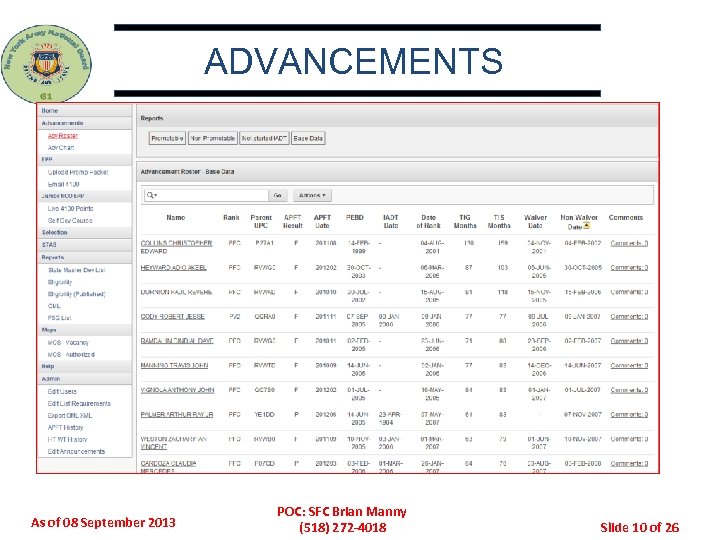Open the Email 4100 link

tap(63, 184)
